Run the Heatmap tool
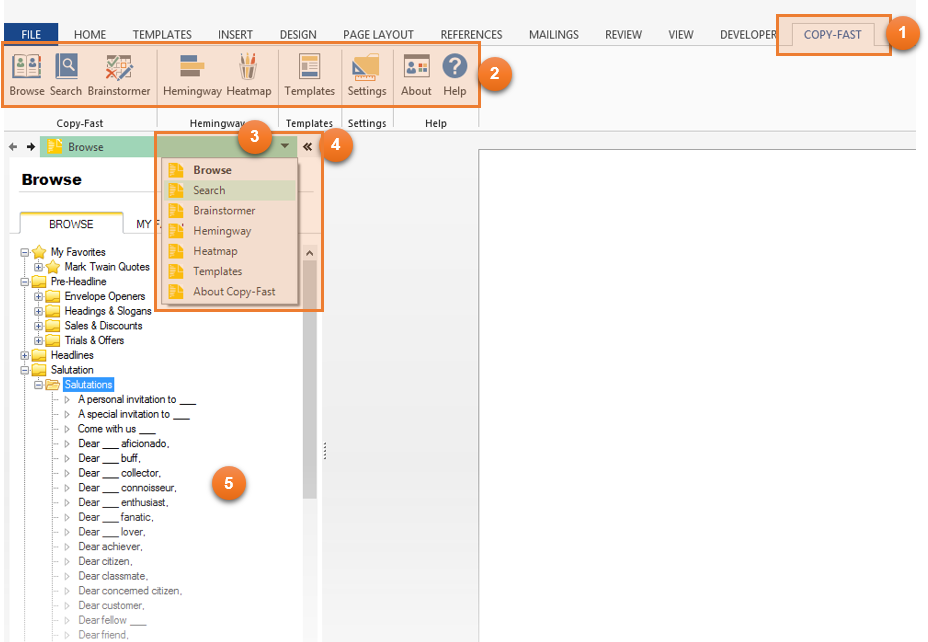Image resolution: width=928 pixels, height=642 pixels. coord(248,75)
